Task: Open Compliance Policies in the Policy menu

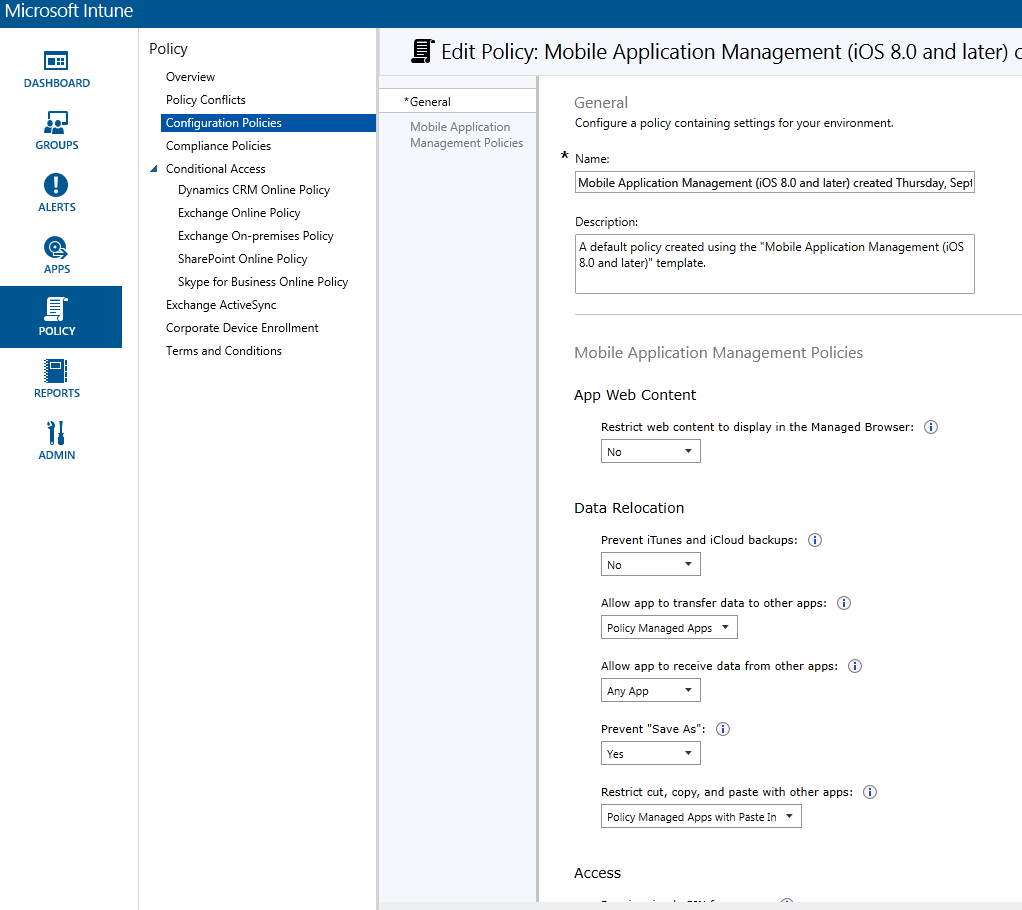Action: [218, 145]
